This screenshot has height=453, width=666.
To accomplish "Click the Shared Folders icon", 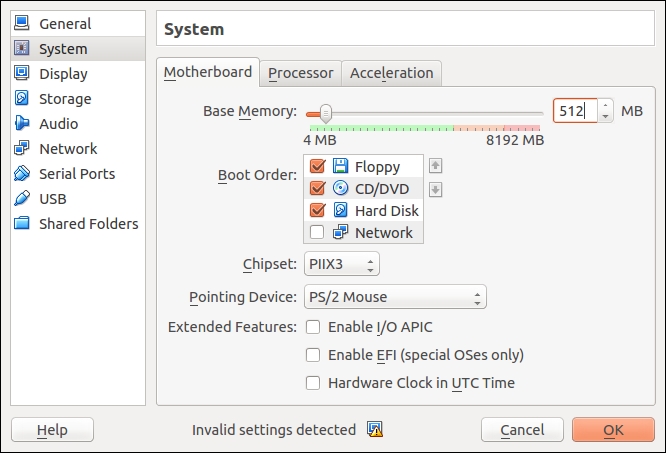I will pos(22,224).
